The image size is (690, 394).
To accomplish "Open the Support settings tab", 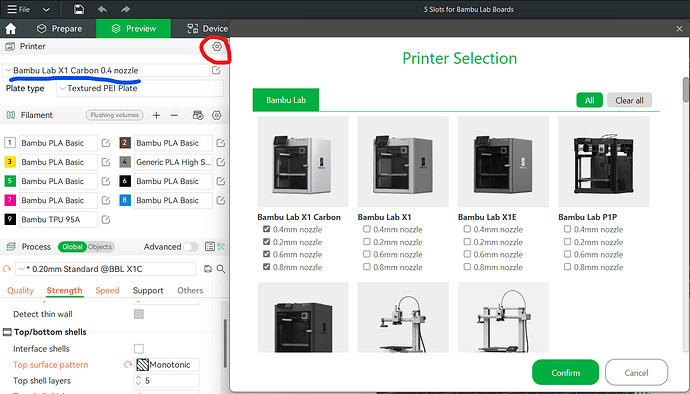I will (x=148, y=291).
